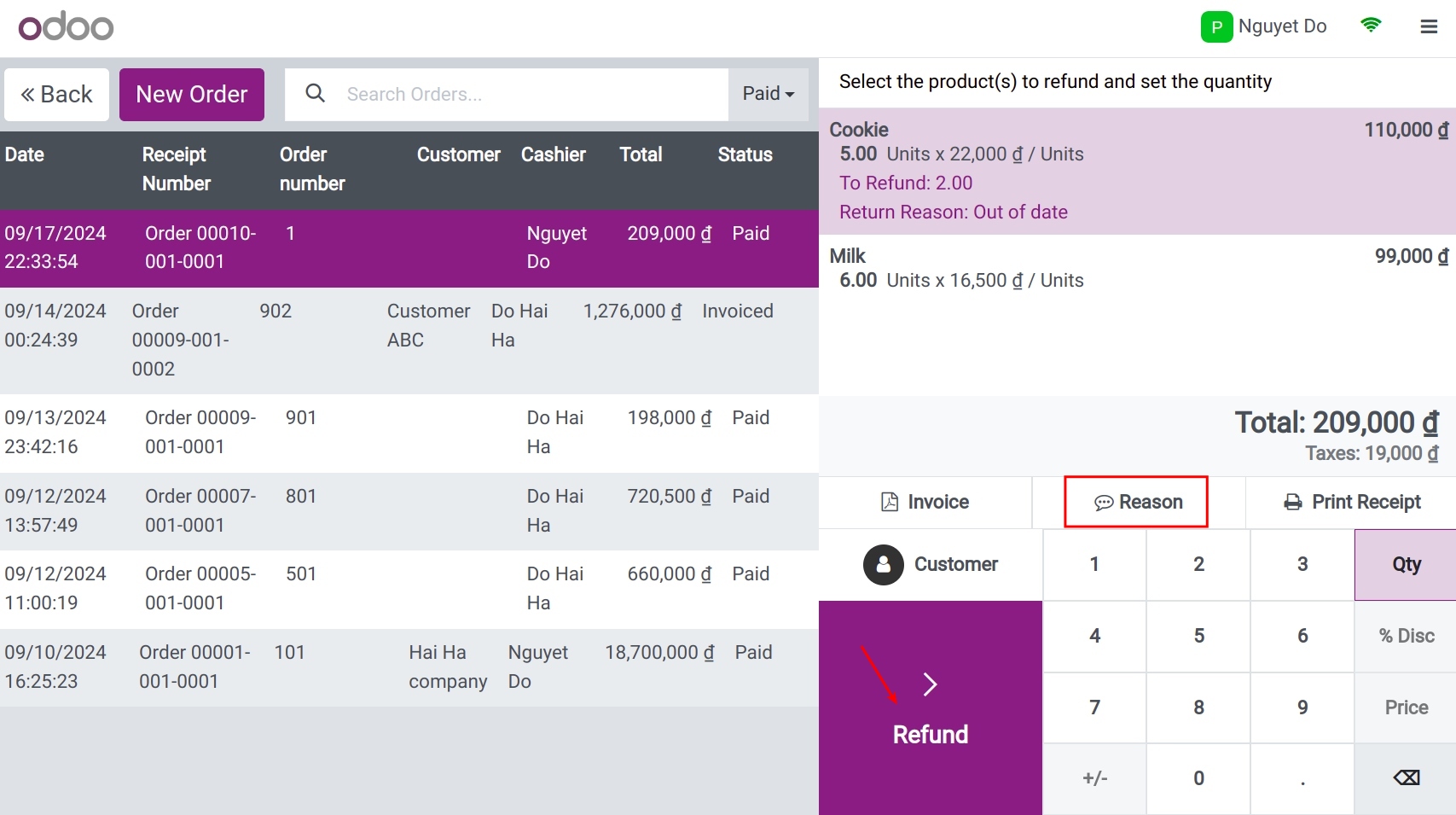The image size is (1456, 815).
Task: Select order 00001-001-0001 row
Action: click(409, 667)
